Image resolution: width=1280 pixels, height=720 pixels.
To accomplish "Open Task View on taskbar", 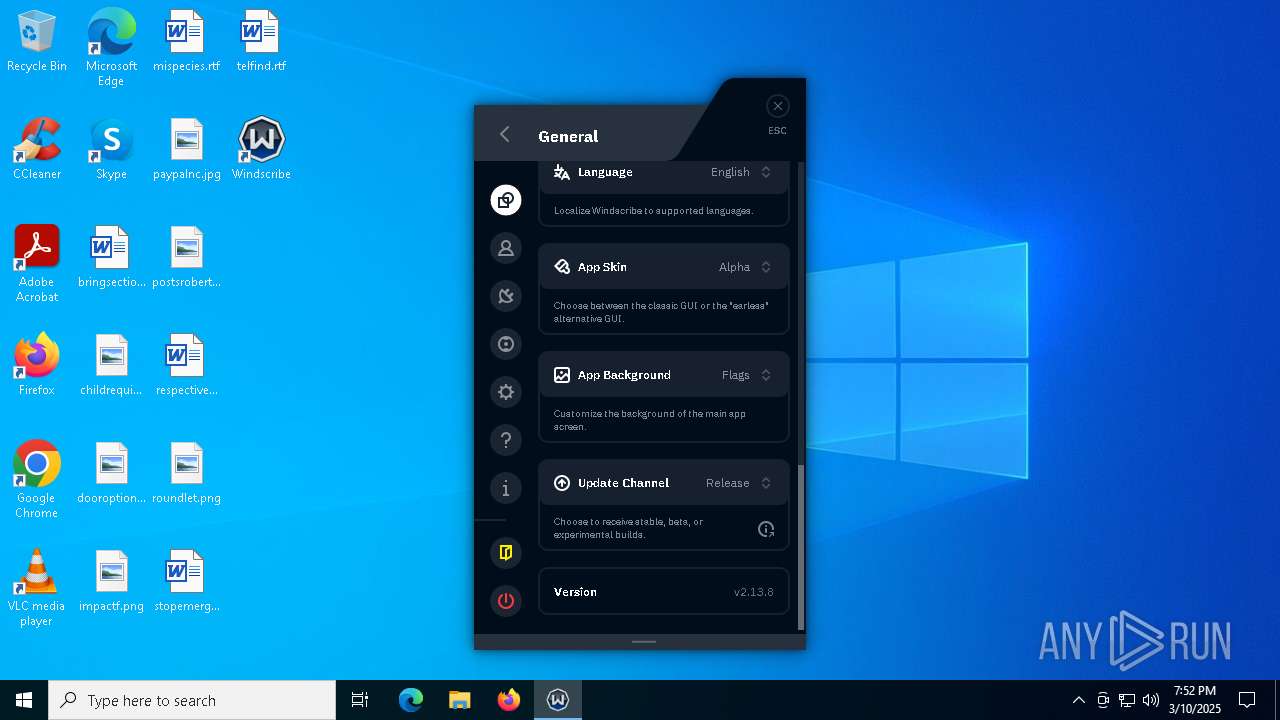I will coord(360,700).
